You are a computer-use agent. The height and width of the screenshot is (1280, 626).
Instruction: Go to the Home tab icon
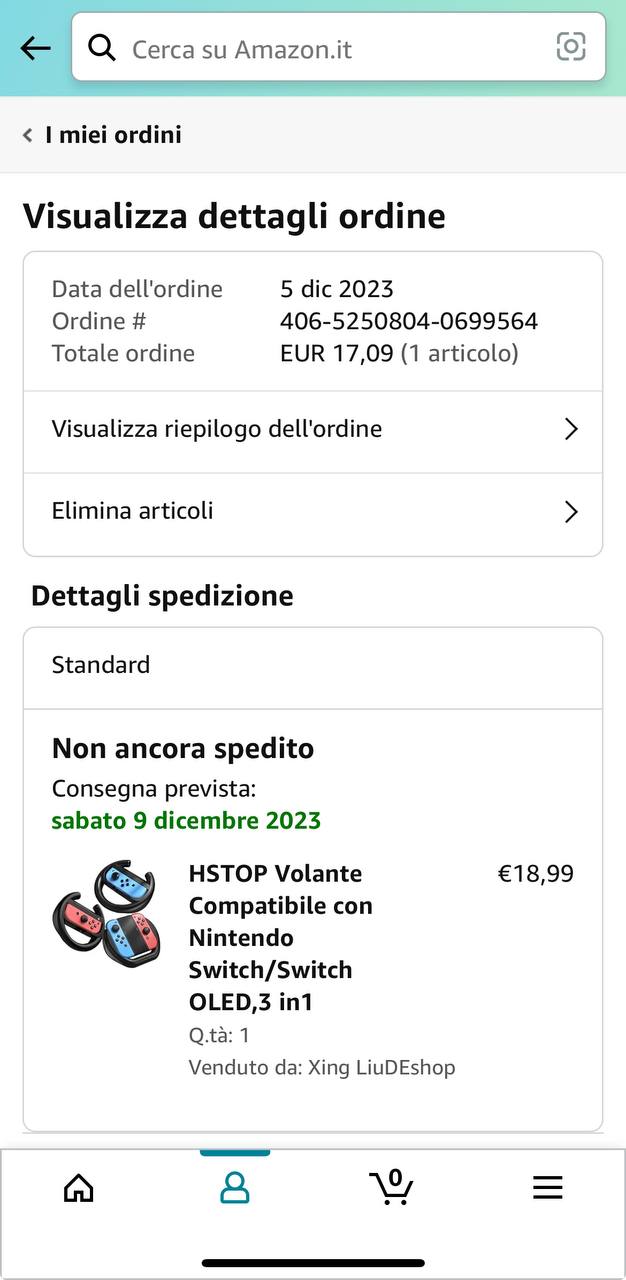(x=78, y=1187)
